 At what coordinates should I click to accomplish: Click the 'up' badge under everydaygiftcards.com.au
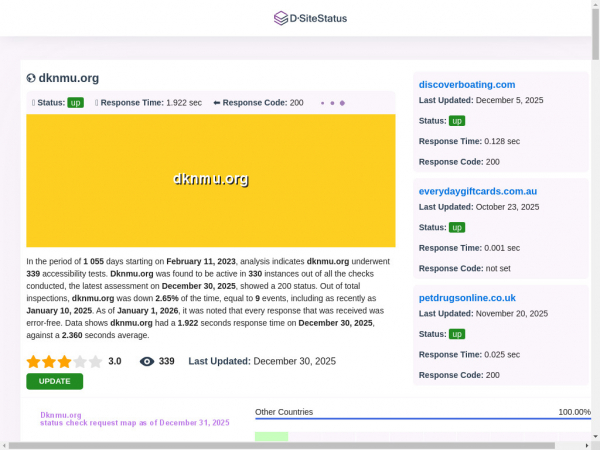pyautogui.click(x=457, y=227)
